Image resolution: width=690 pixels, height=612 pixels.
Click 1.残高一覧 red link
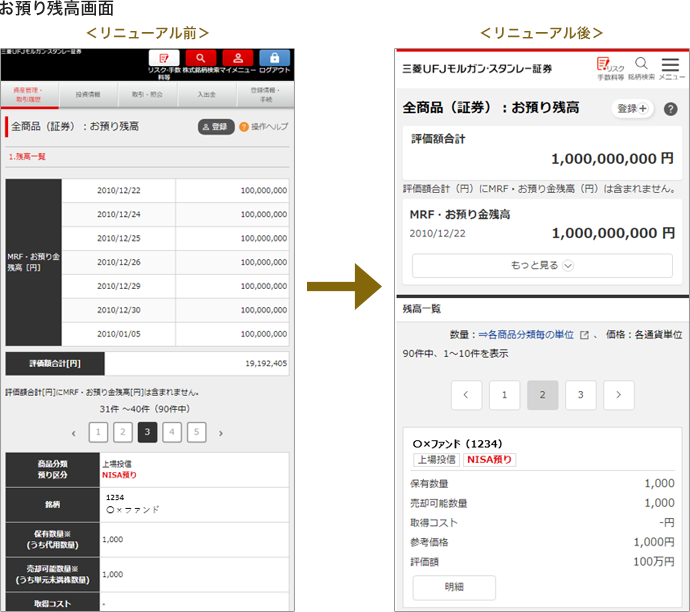27,157
